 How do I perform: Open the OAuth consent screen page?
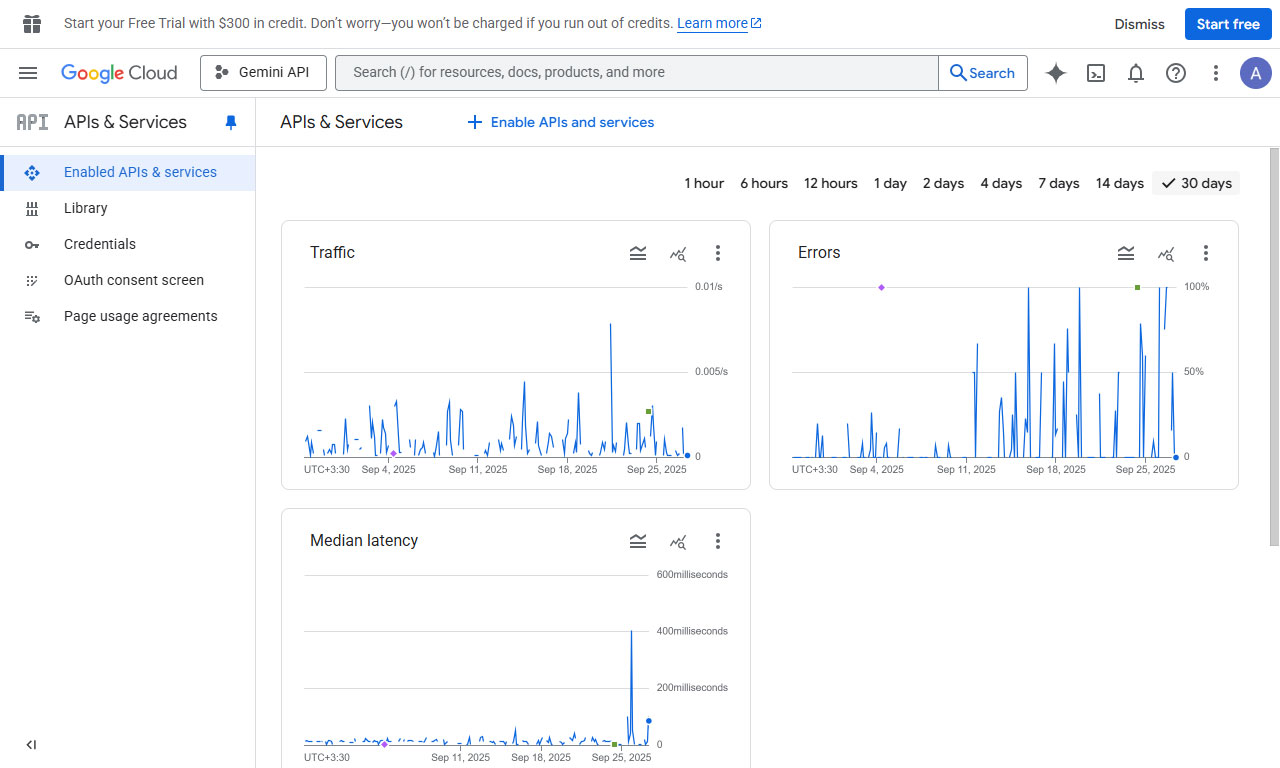click(x=134, y=280)
